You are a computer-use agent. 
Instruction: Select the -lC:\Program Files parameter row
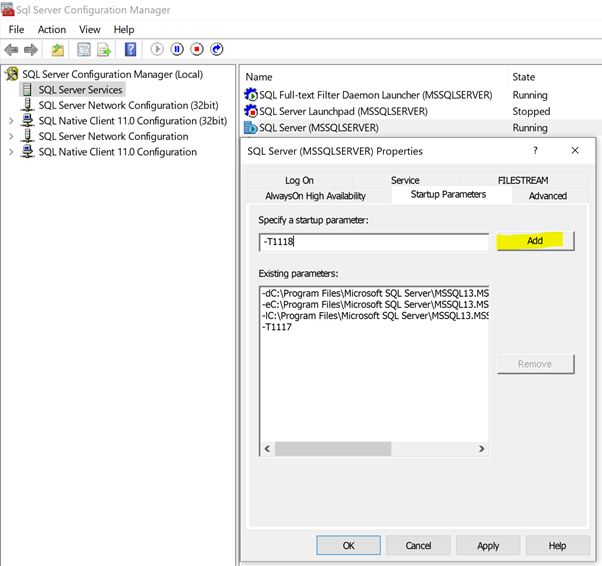375,315
